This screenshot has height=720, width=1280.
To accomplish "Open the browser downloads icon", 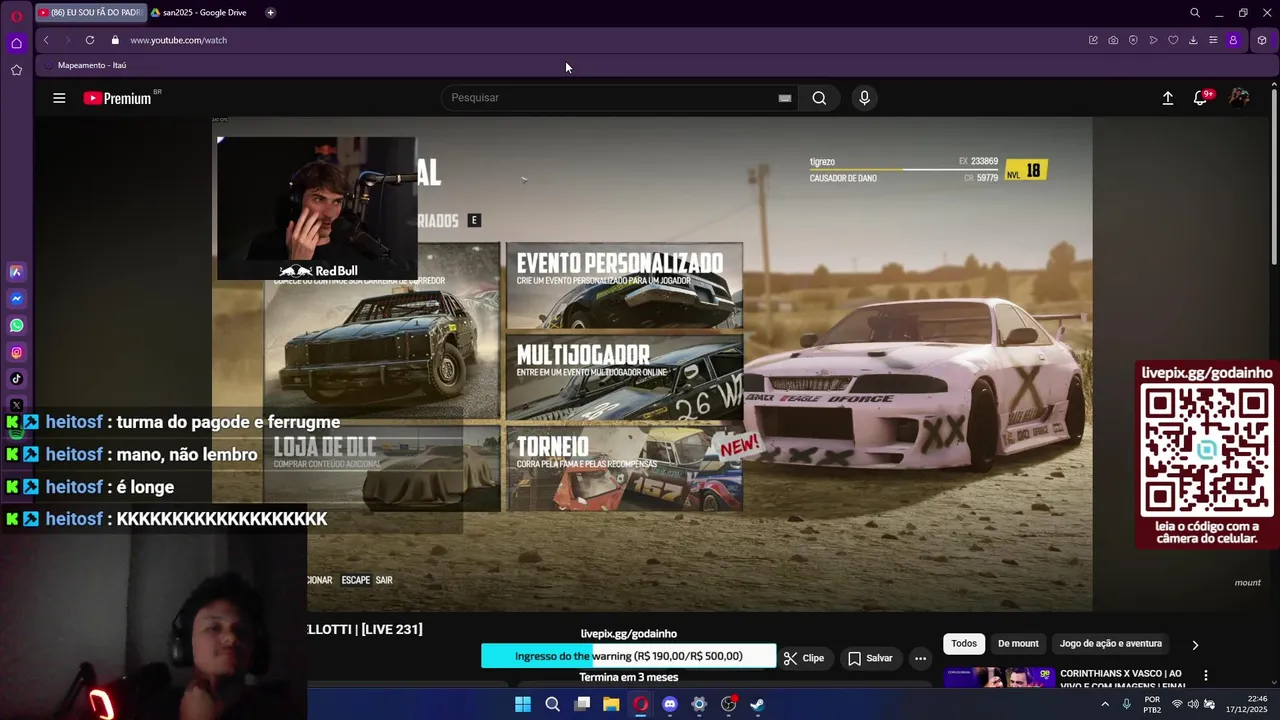I will pyautogui.click(x=1193, y=40).
